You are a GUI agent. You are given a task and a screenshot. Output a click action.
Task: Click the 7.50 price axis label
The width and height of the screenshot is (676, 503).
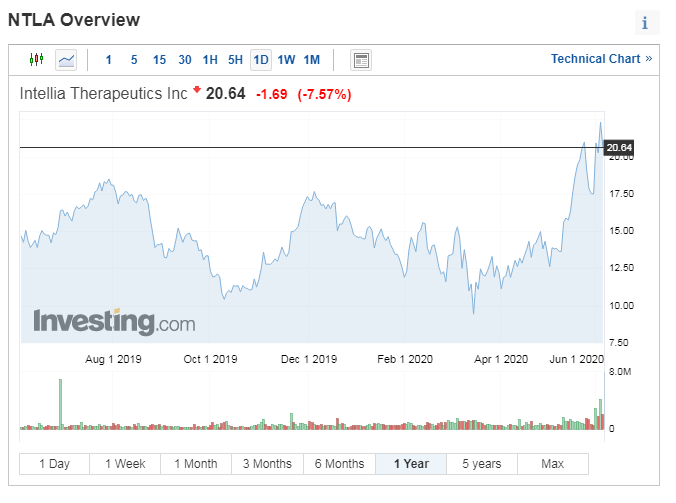click(618, 343)
